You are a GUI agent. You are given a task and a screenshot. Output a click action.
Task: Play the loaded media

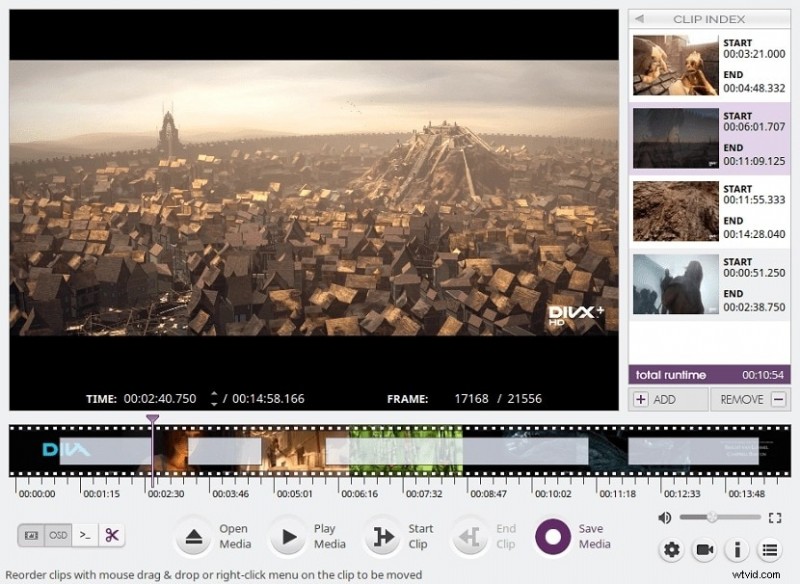click(288, 536)
